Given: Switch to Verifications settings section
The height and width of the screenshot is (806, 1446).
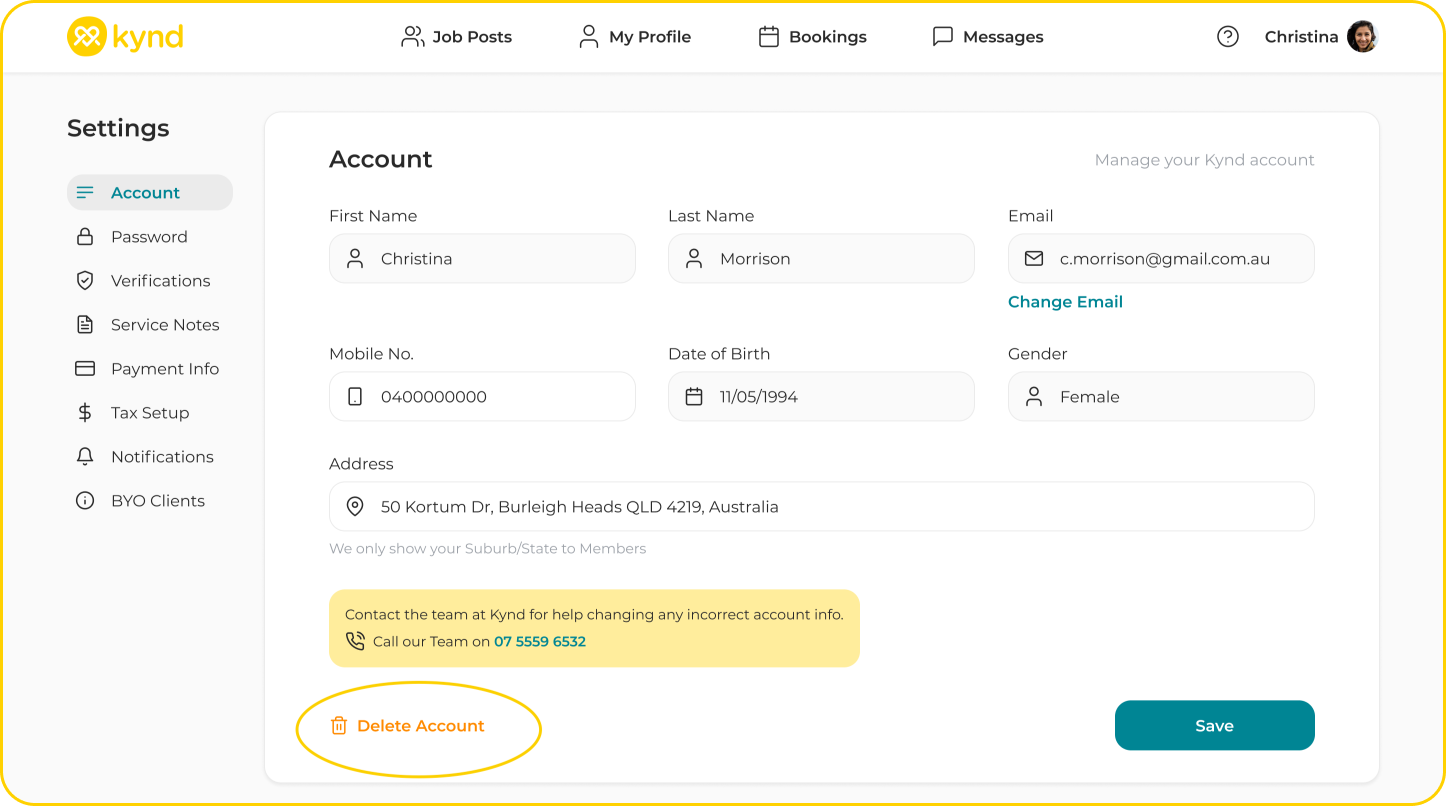Looking at the screenshot, I should pos(160,281).
